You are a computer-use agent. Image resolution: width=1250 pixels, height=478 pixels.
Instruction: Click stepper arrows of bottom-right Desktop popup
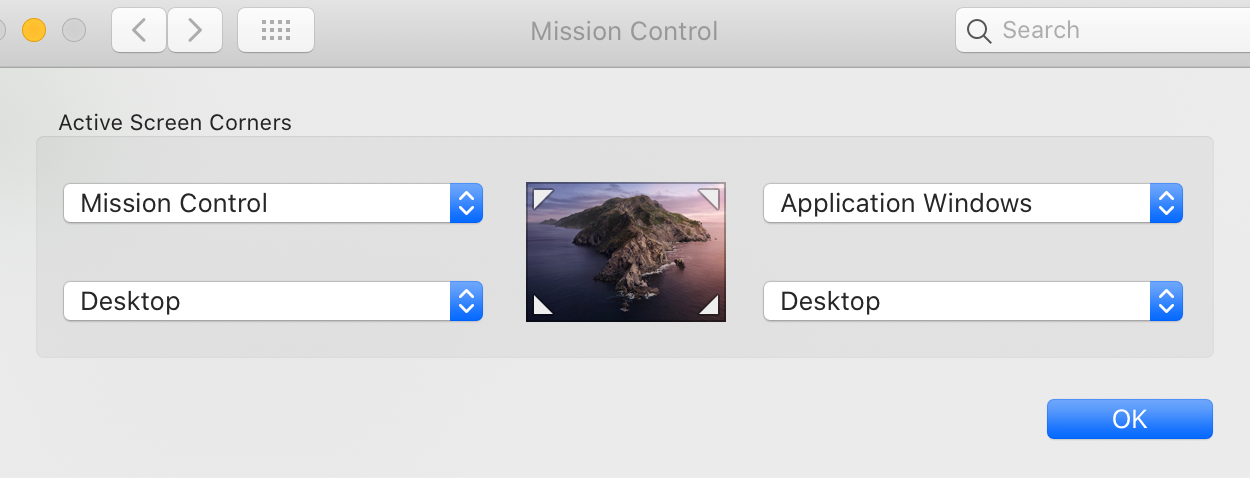pyautogui.click(x=1166, y=301)
